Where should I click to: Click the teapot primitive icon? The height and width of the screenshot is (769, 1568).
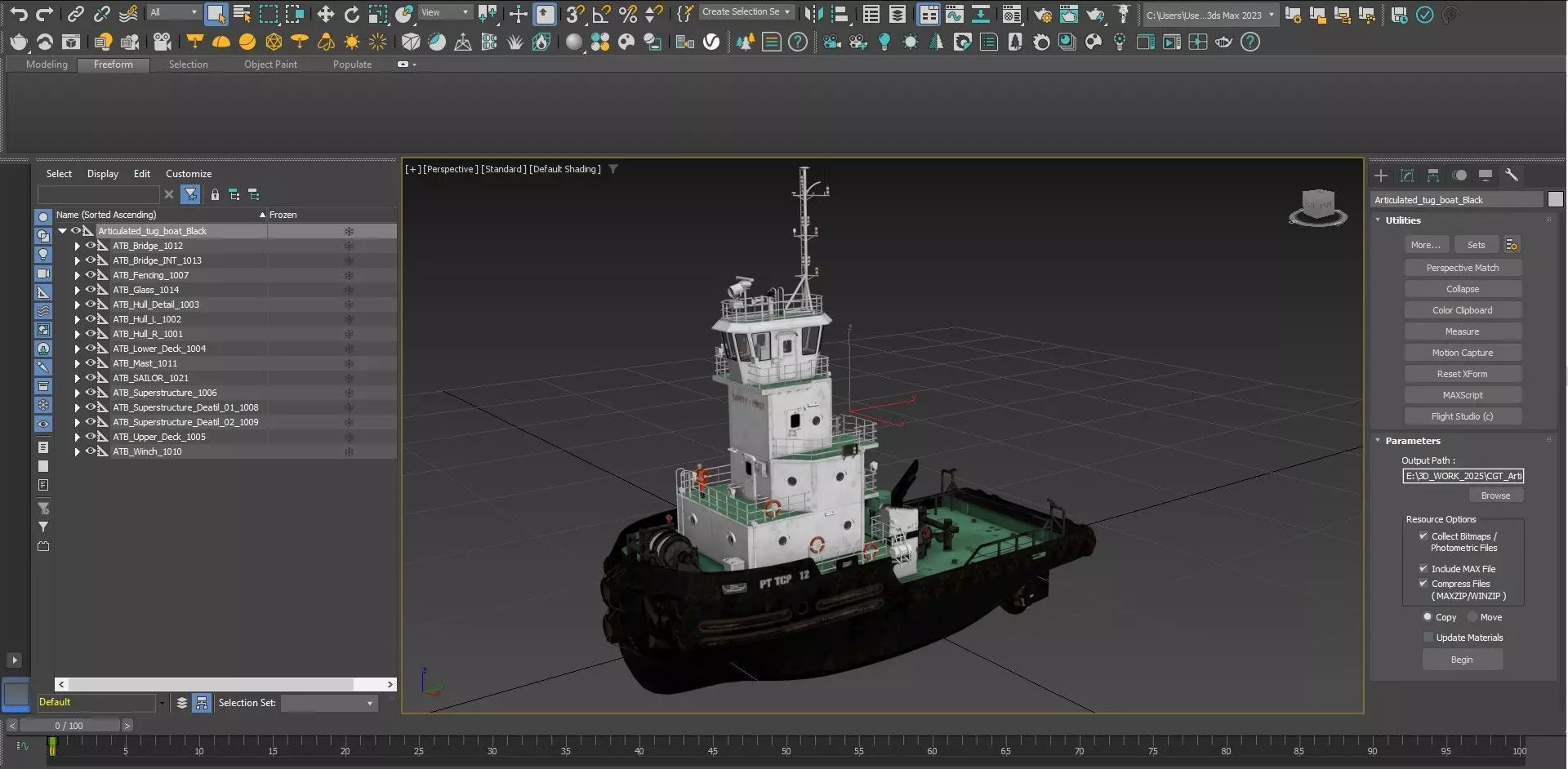pos(18,42)
